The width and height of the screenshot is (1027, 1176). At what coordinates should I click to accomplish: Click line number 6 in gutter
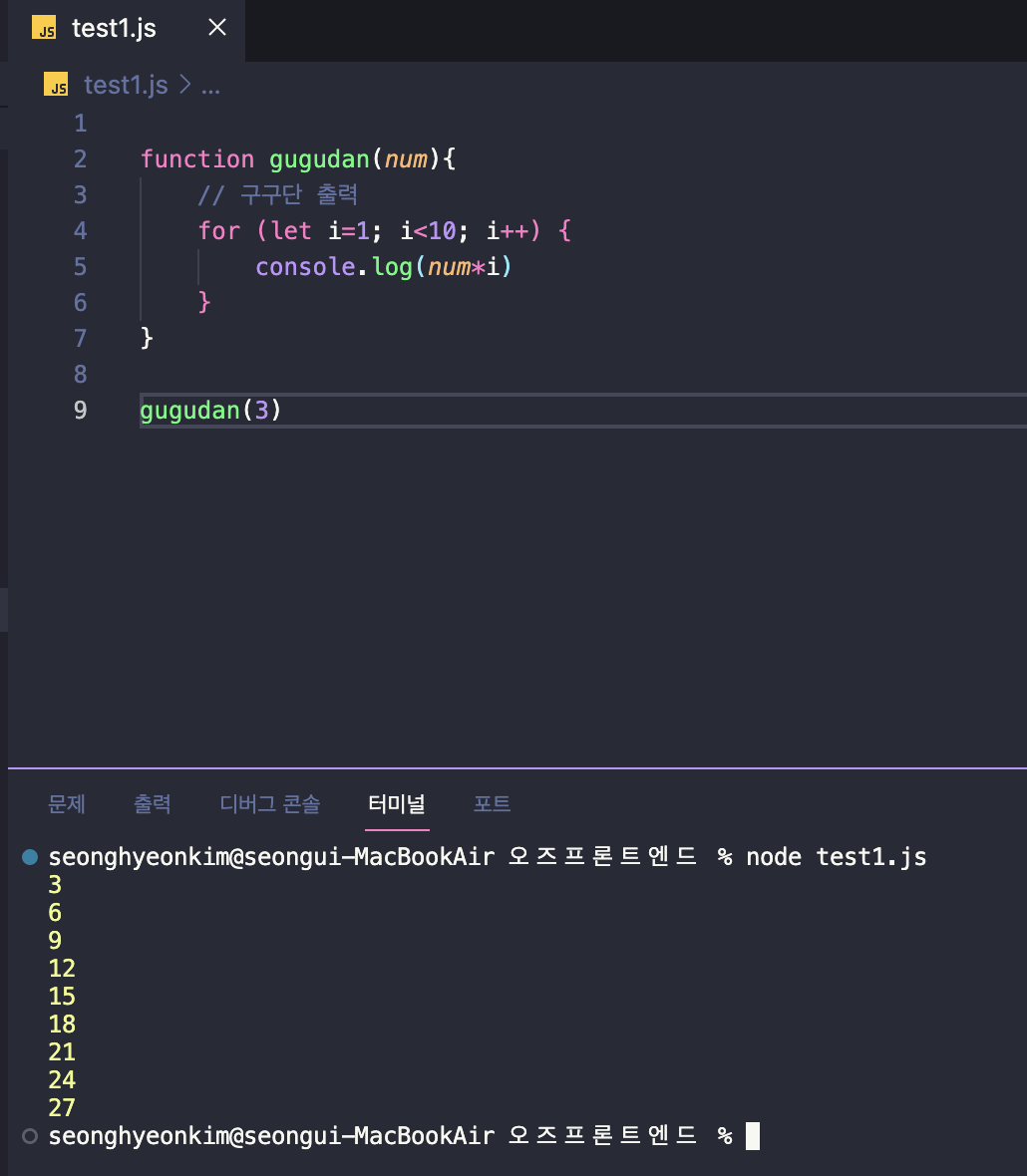(81, 303)
